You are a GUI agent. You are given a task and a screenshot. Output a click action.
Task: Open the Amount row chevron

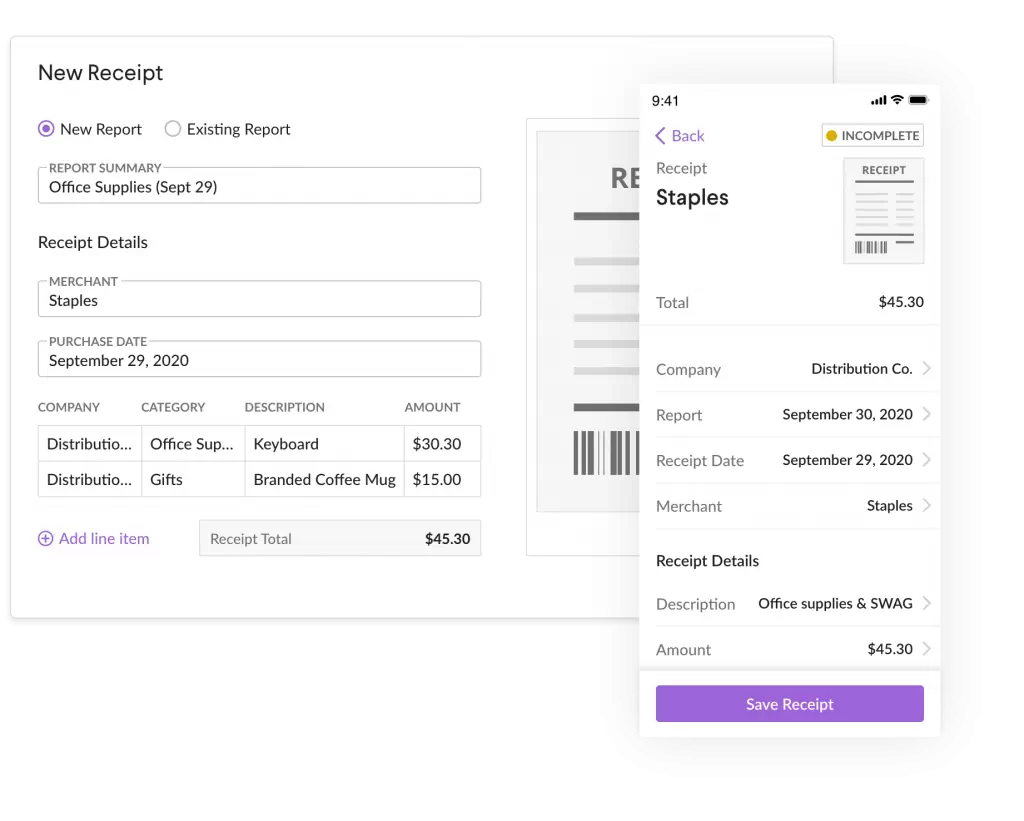927,649
